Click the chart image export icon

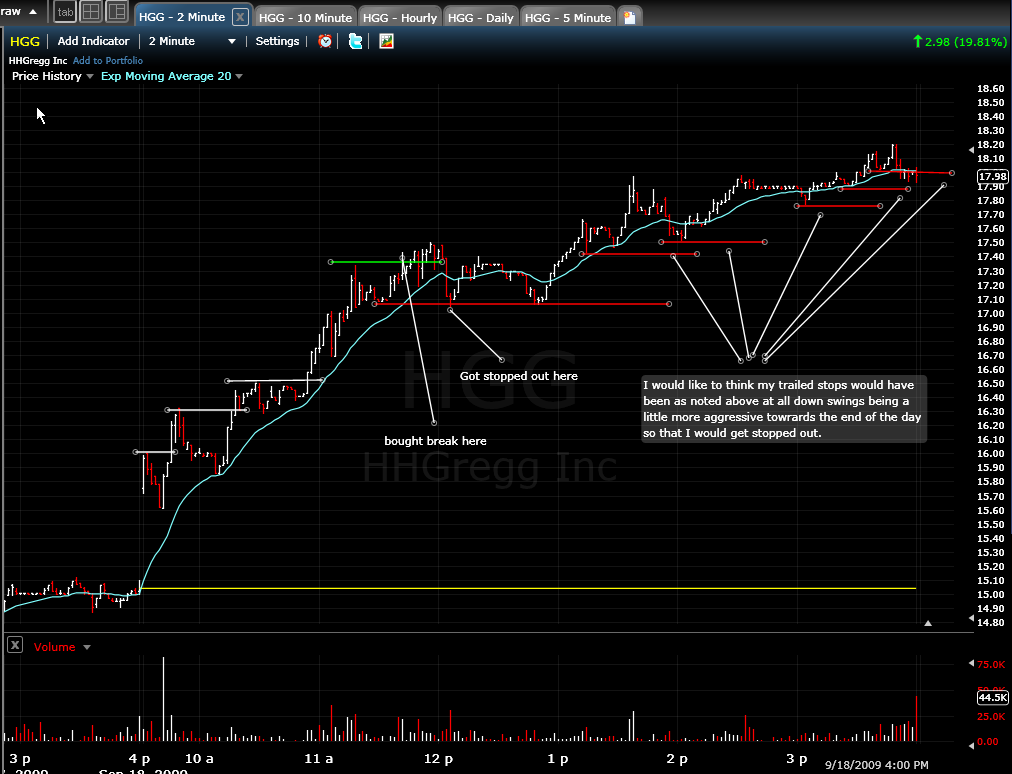(386, 41)
